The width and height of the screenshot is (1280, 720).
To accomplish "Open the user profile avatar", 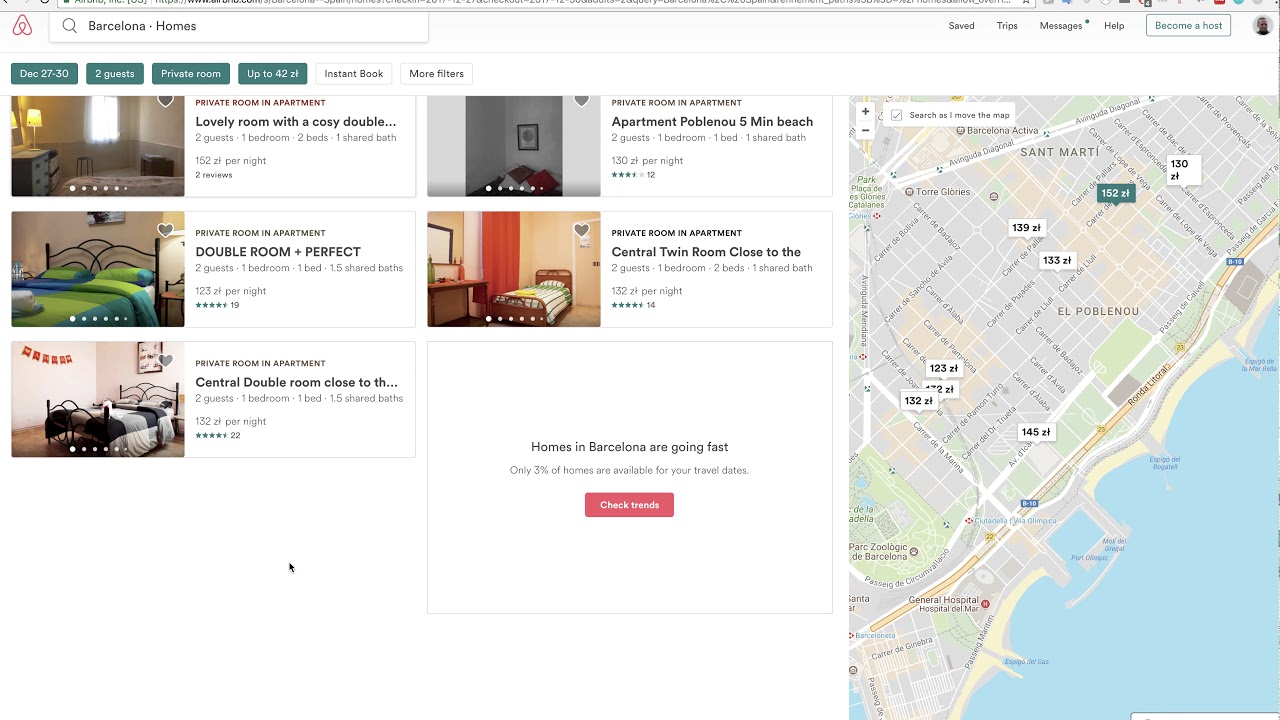I will click(x=1263, y=26).
